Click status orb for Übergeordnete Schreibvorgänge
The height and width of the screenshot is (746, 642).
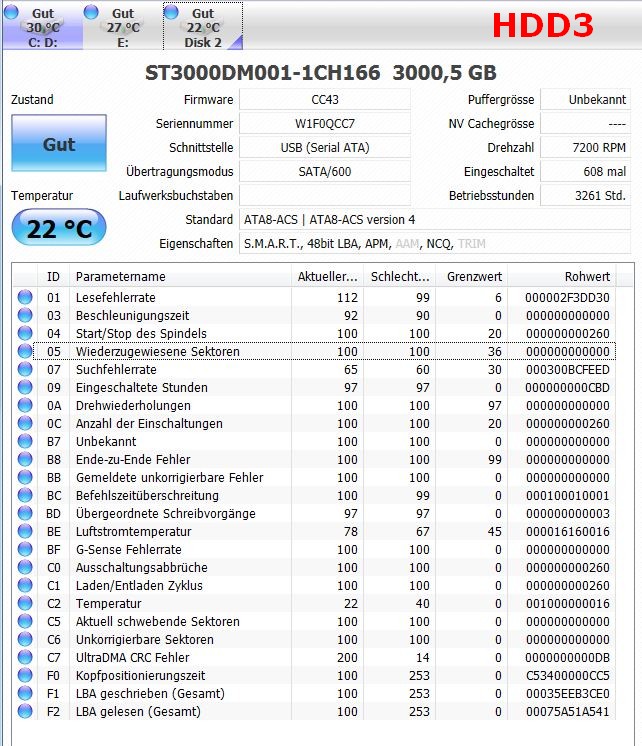click(x=25, y=513)
